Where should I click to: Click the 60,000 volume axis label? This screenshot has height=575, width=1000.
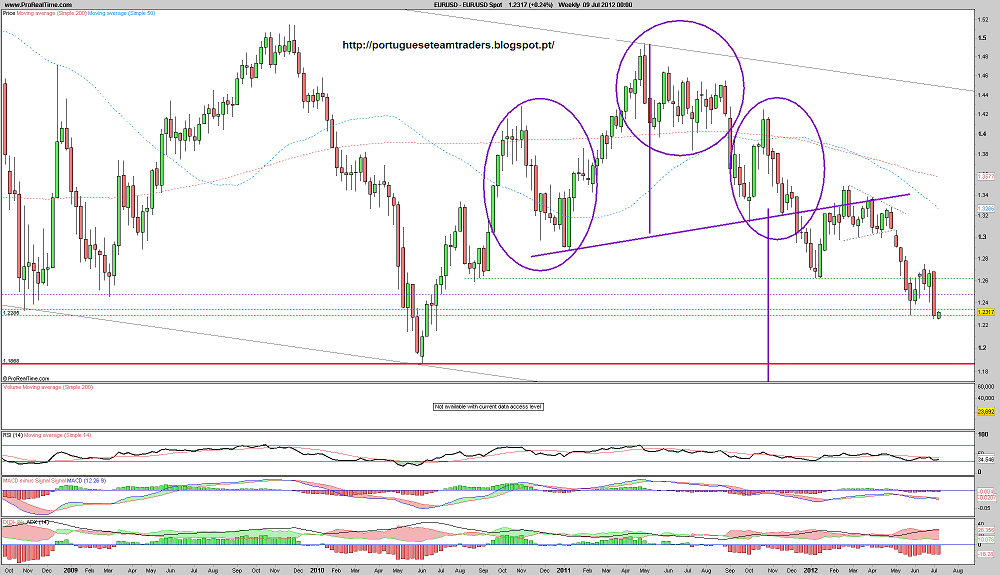pyautogui.click(x=985, y=387)
